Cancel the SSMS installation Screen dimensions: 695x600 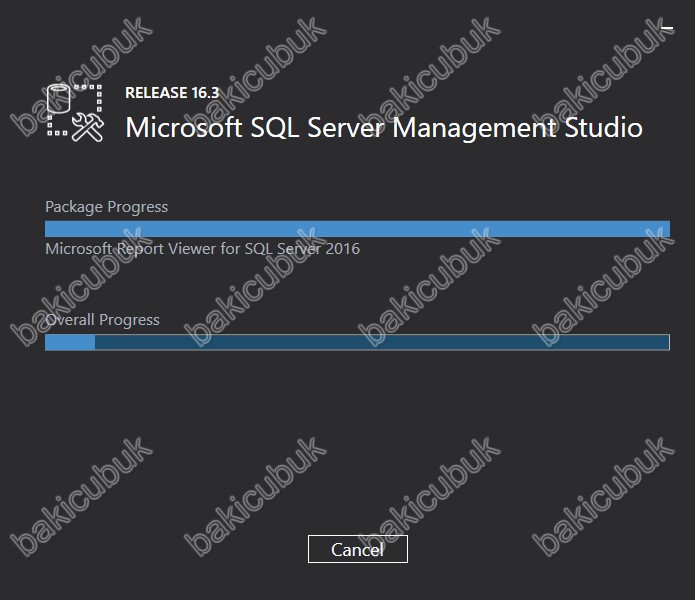(x=358, y=549)
